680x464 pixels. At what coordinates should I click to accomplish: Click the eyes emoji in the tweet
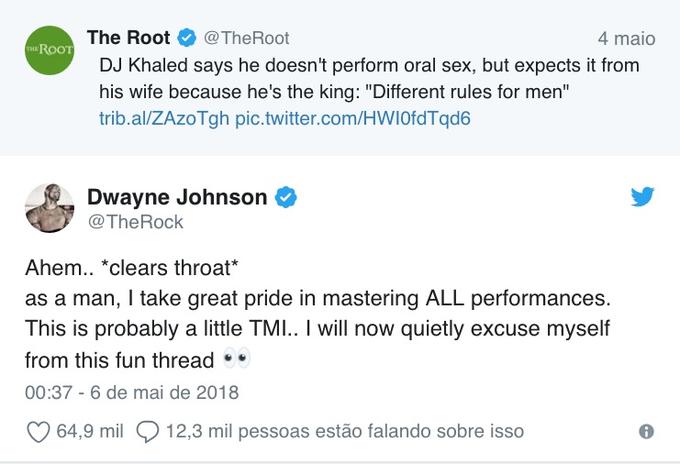point(237,358)
